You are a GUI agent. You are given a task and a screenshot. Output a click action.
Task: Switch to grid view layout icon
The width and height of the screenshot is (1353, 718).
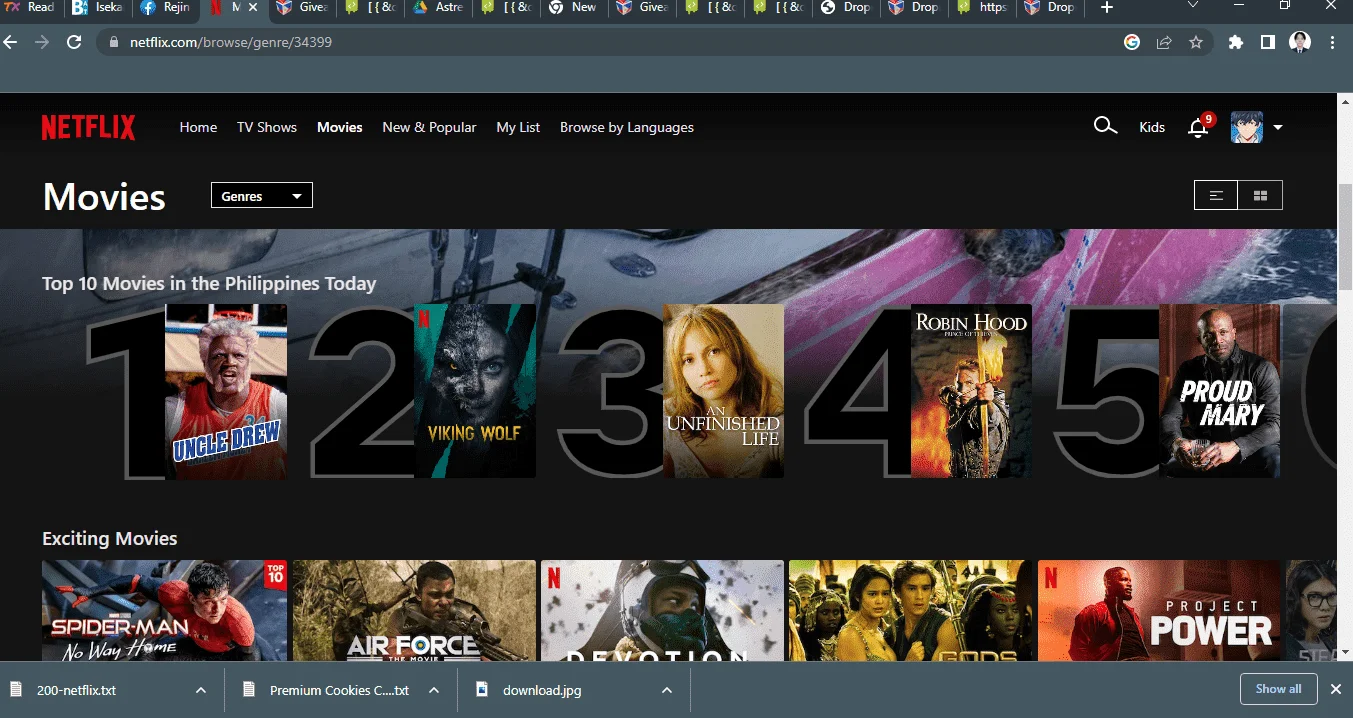coord(1260,195)
